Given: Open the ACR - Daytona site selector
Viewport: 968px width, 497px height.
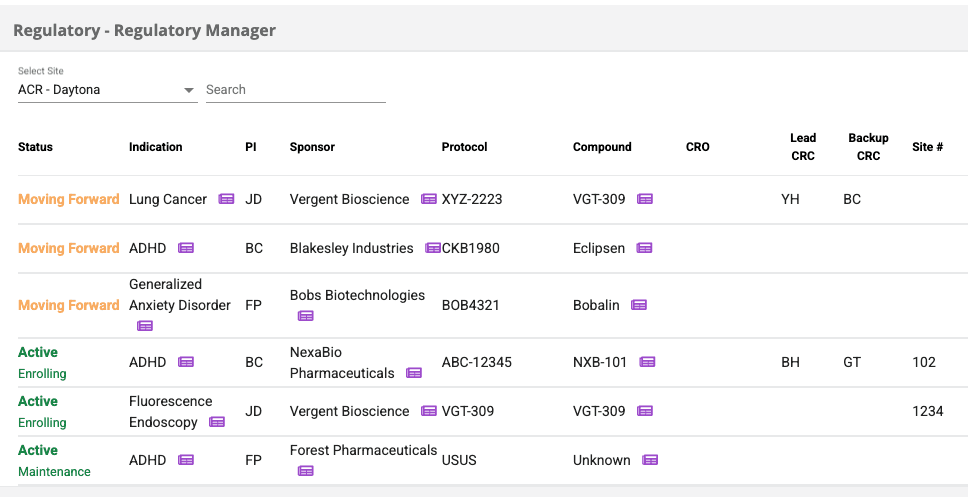Looking at the screenshot, I should [107, 90].
